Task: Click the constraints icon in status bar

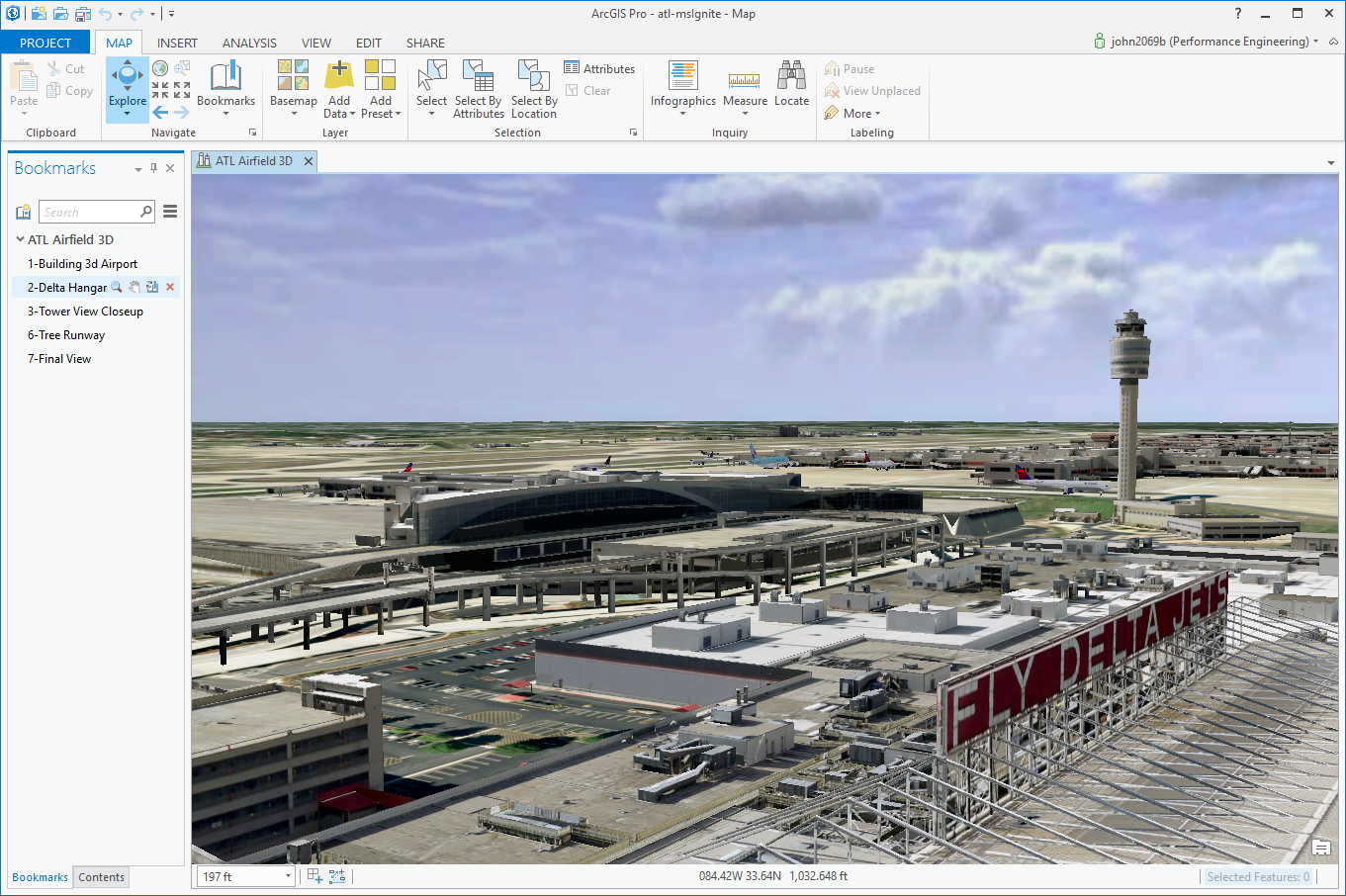Action: tap(337, 876)
